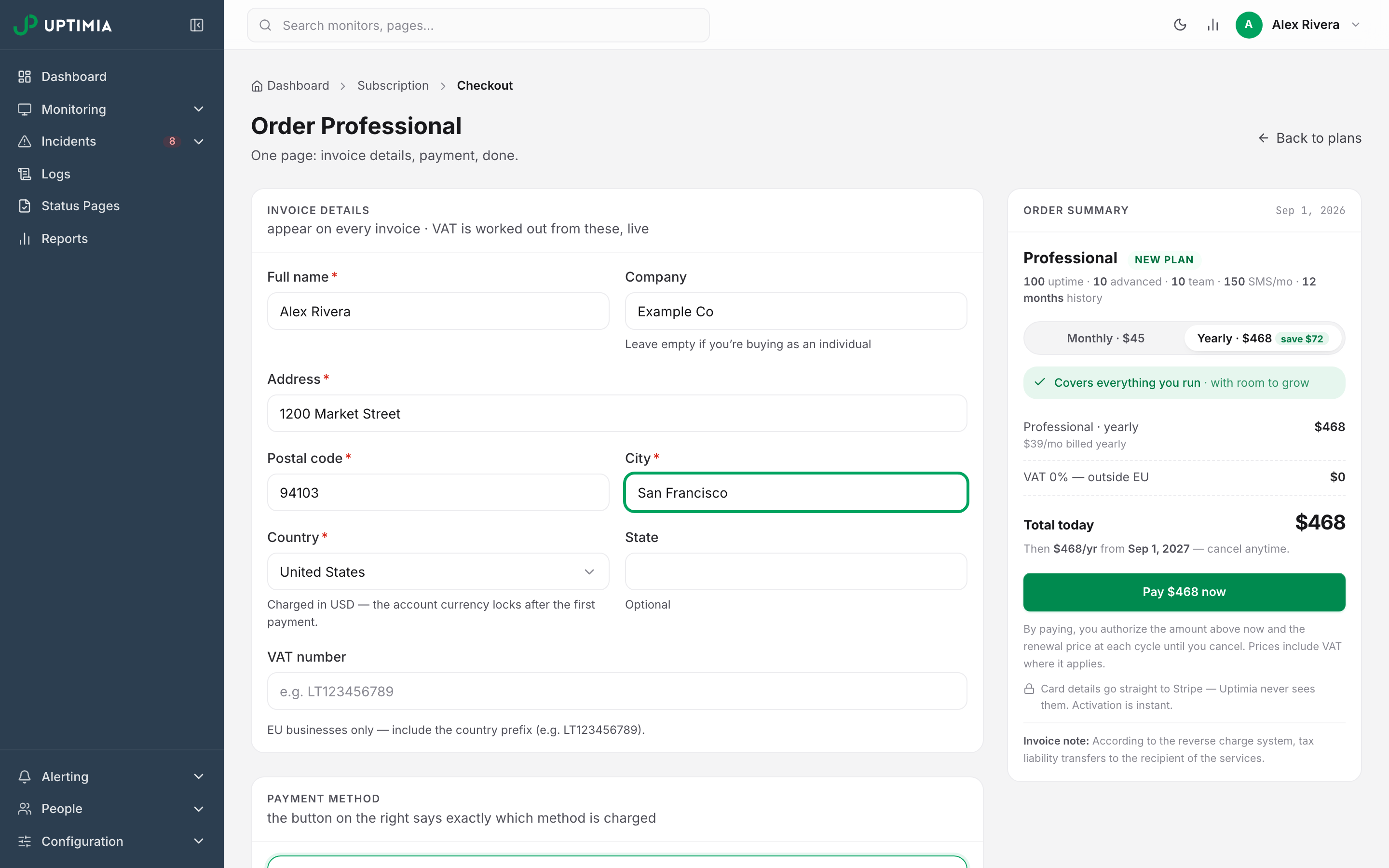Click the Postal code field
Screen dimensions: 1389x868
438,492
